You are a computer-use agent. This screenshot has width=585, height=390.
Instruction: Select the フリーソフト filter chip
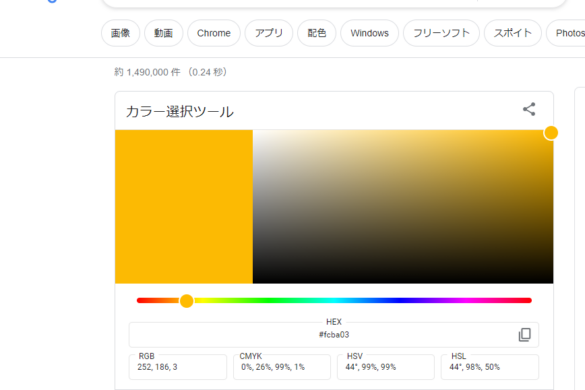pos(441,33)
